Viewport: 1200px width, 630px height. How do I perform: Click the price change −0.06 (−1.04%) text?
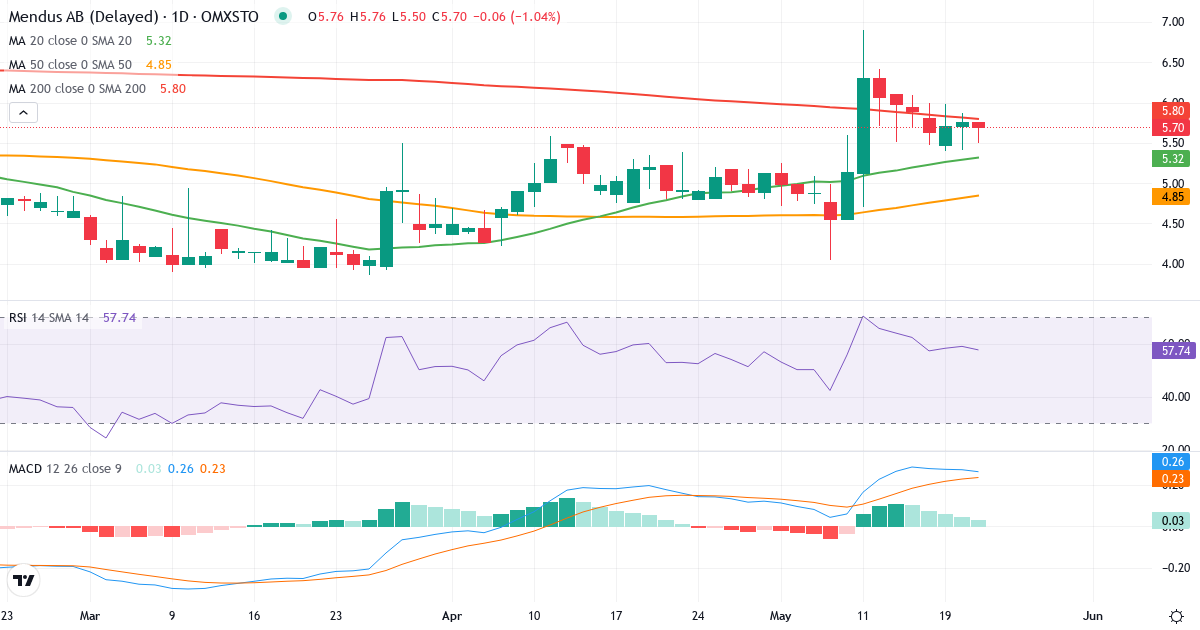(515, 17)
